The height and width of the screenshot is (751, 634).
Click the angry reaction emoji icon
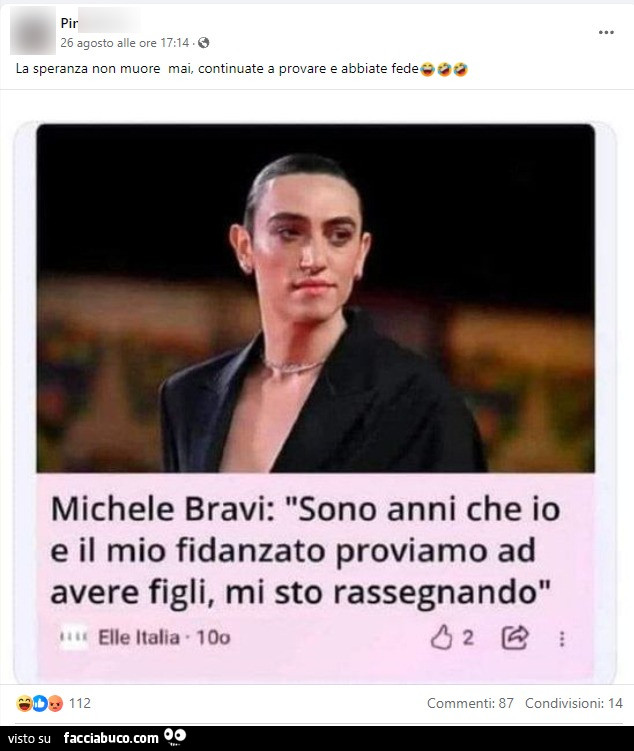(x=56, y=703)
